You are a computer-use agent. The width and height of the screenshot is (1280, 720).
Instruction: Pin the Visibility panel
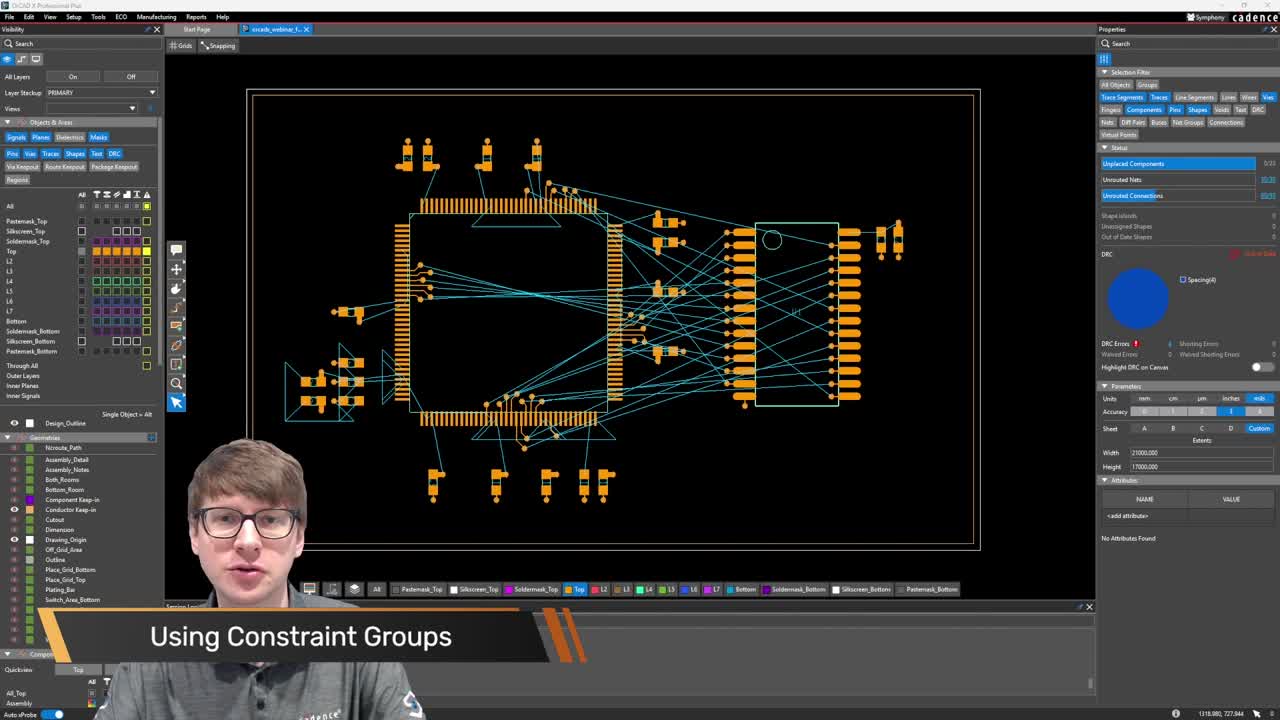point(147,29)
